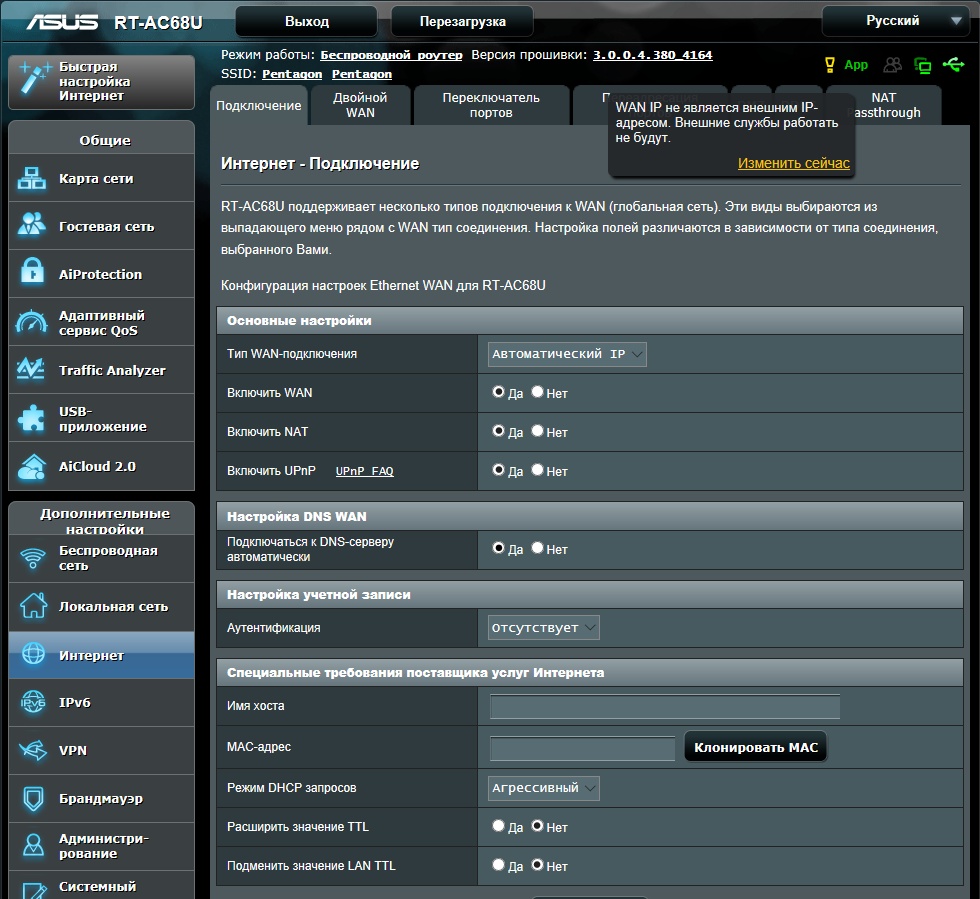Screen dimensions: 980x899
Task: Click the Изменить сейчас link
Action: click(x=794, y=163)
